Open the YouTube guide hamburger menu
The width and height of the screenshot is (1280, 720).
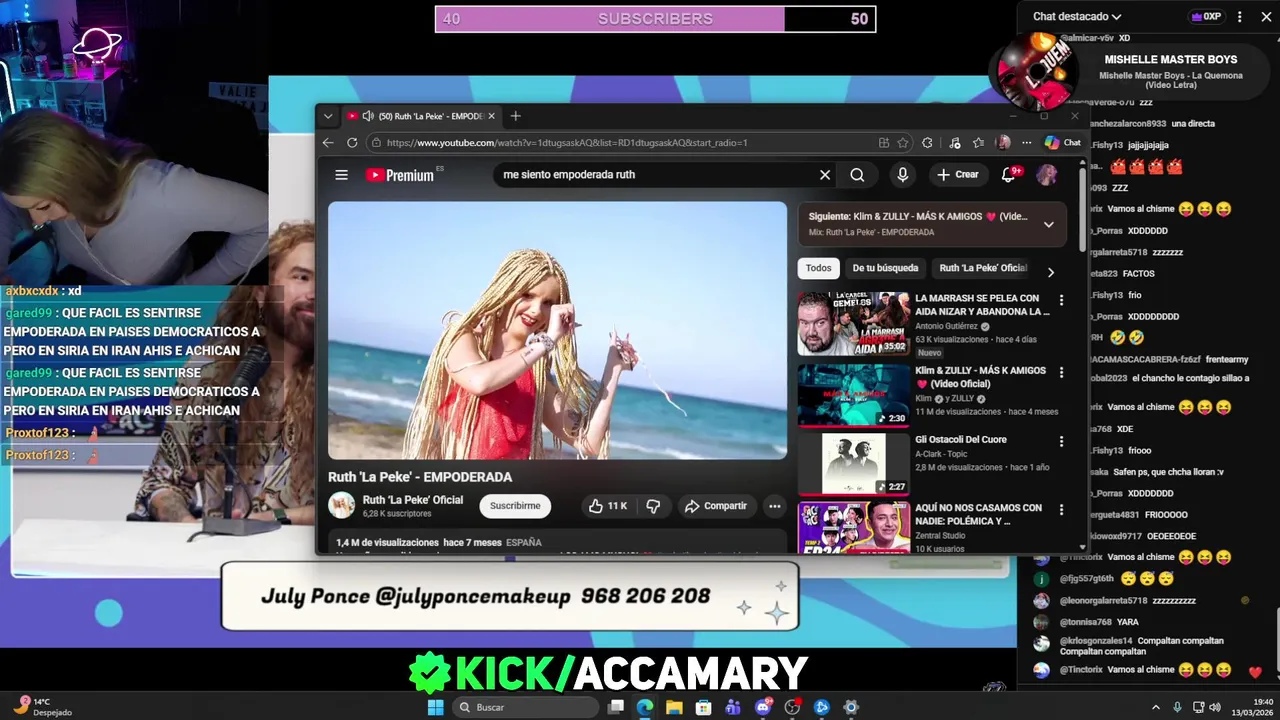[x=341, y=175]
